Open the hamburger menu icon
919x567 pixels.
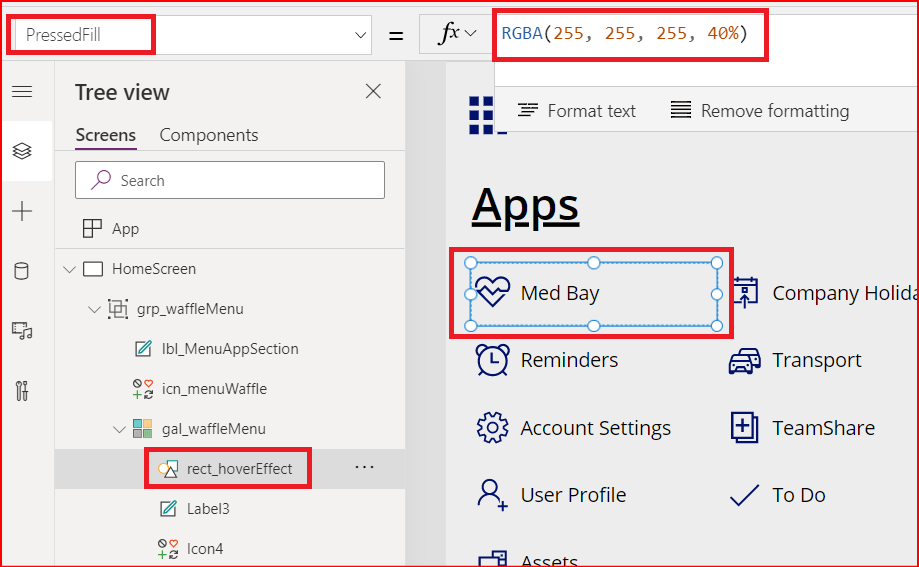pos(22,92)
